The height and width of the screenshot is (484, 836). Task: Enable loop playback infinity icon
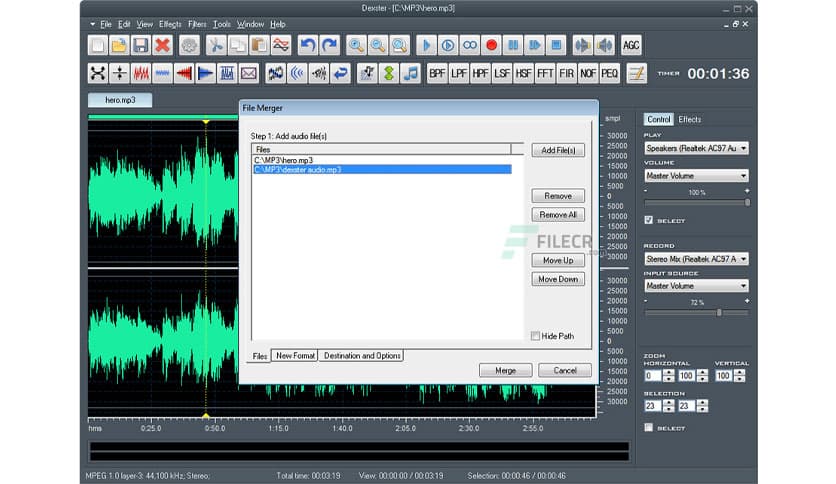coord(470,45)
